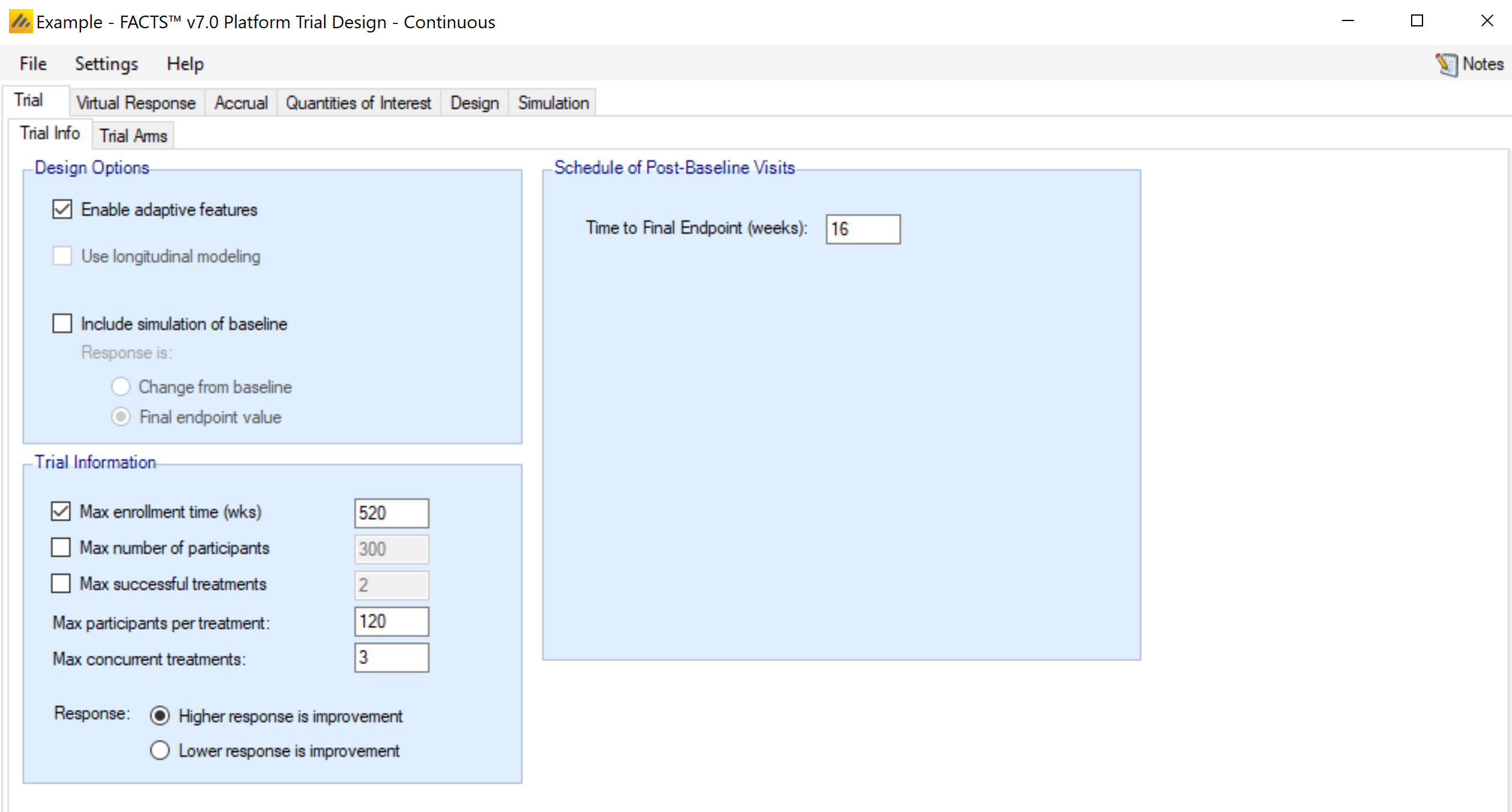
Task: Select Lower response is improvement
Action: click(160, 751)
